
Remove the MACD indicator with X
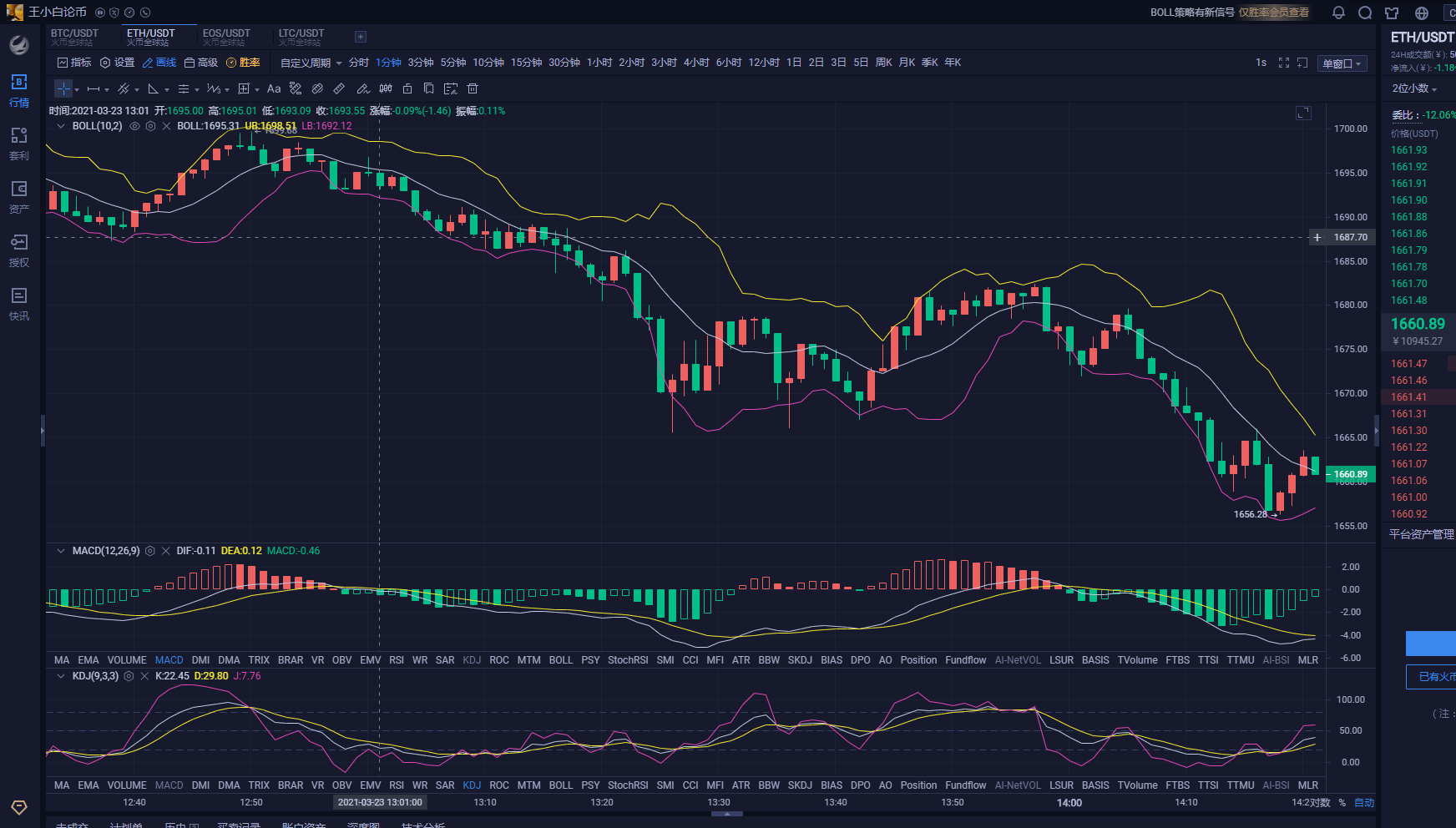tap(166, 551)
